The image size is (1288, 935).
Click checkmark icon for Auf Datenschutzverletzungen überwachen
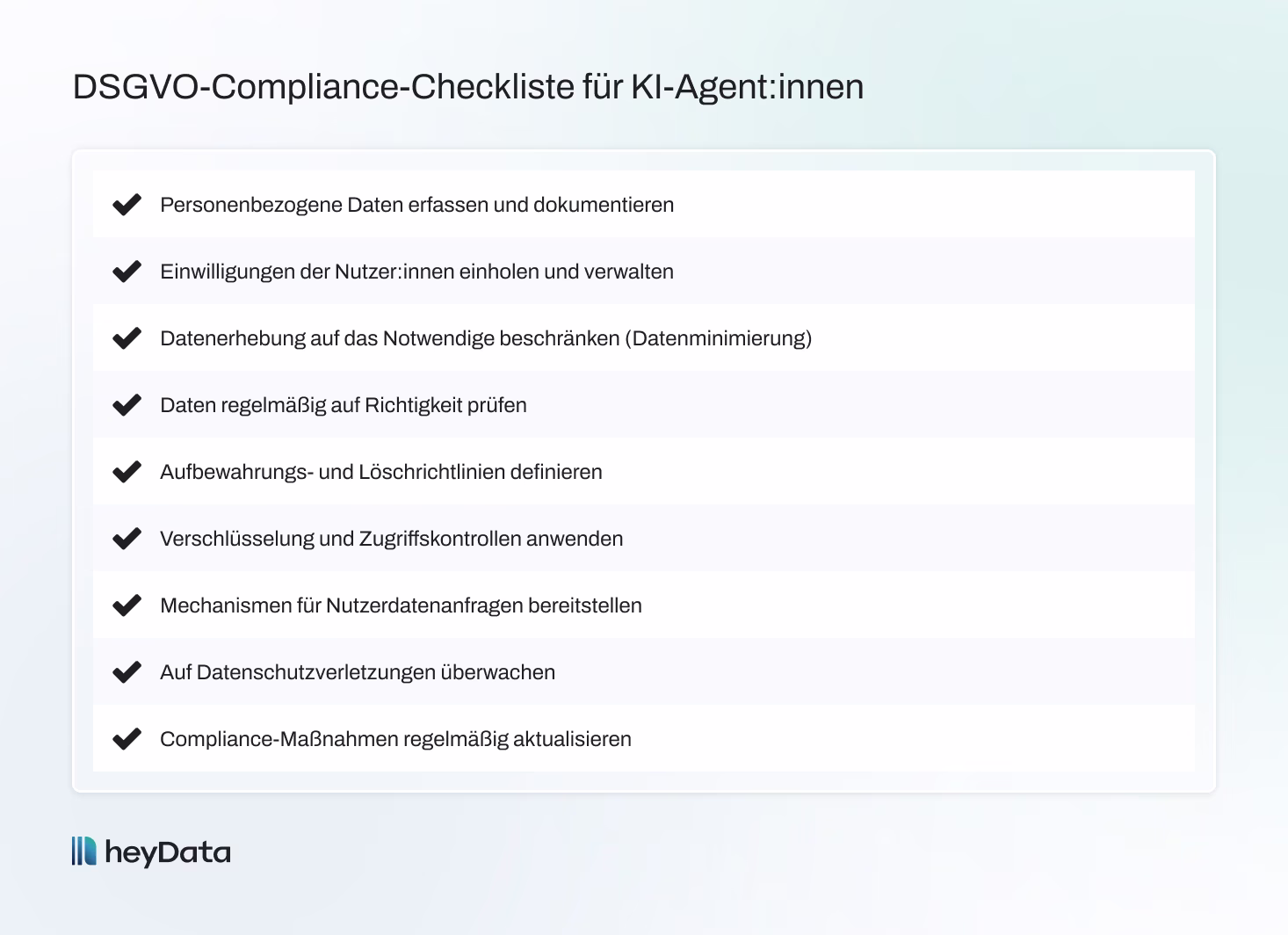(127, 672)
